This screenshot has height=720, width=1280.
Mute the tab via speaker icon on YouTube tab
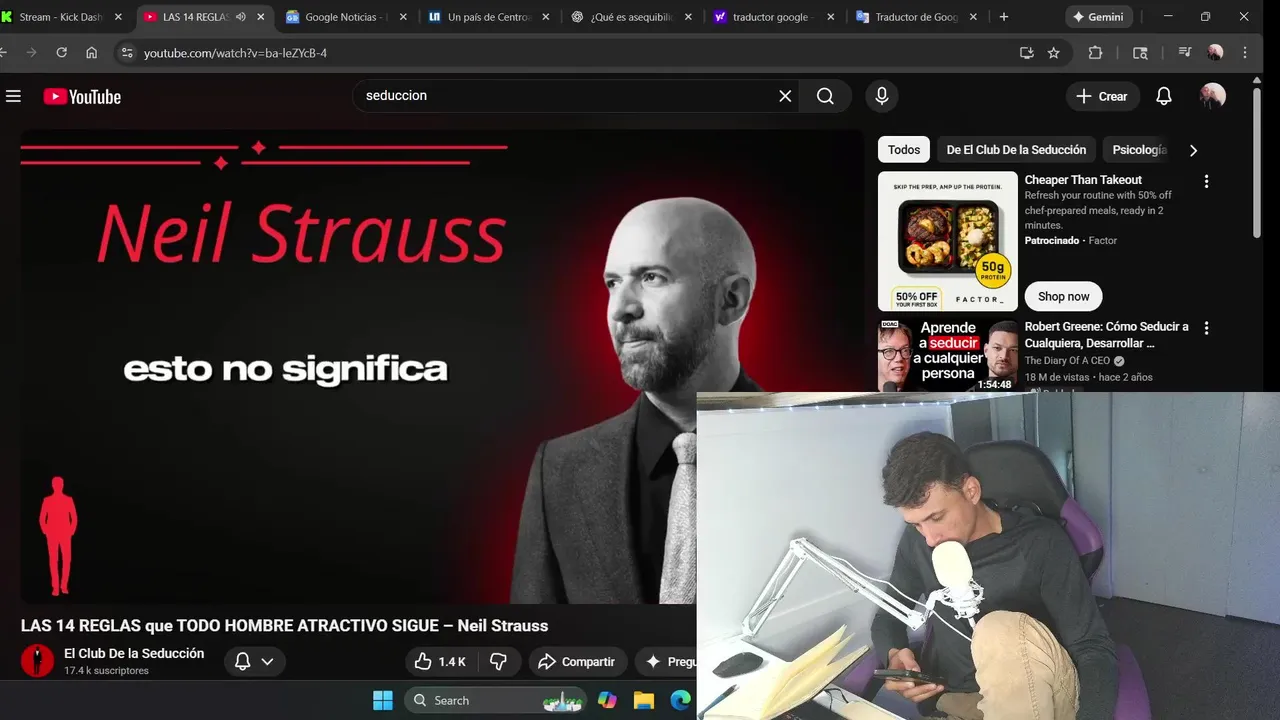tap(240, 17)
